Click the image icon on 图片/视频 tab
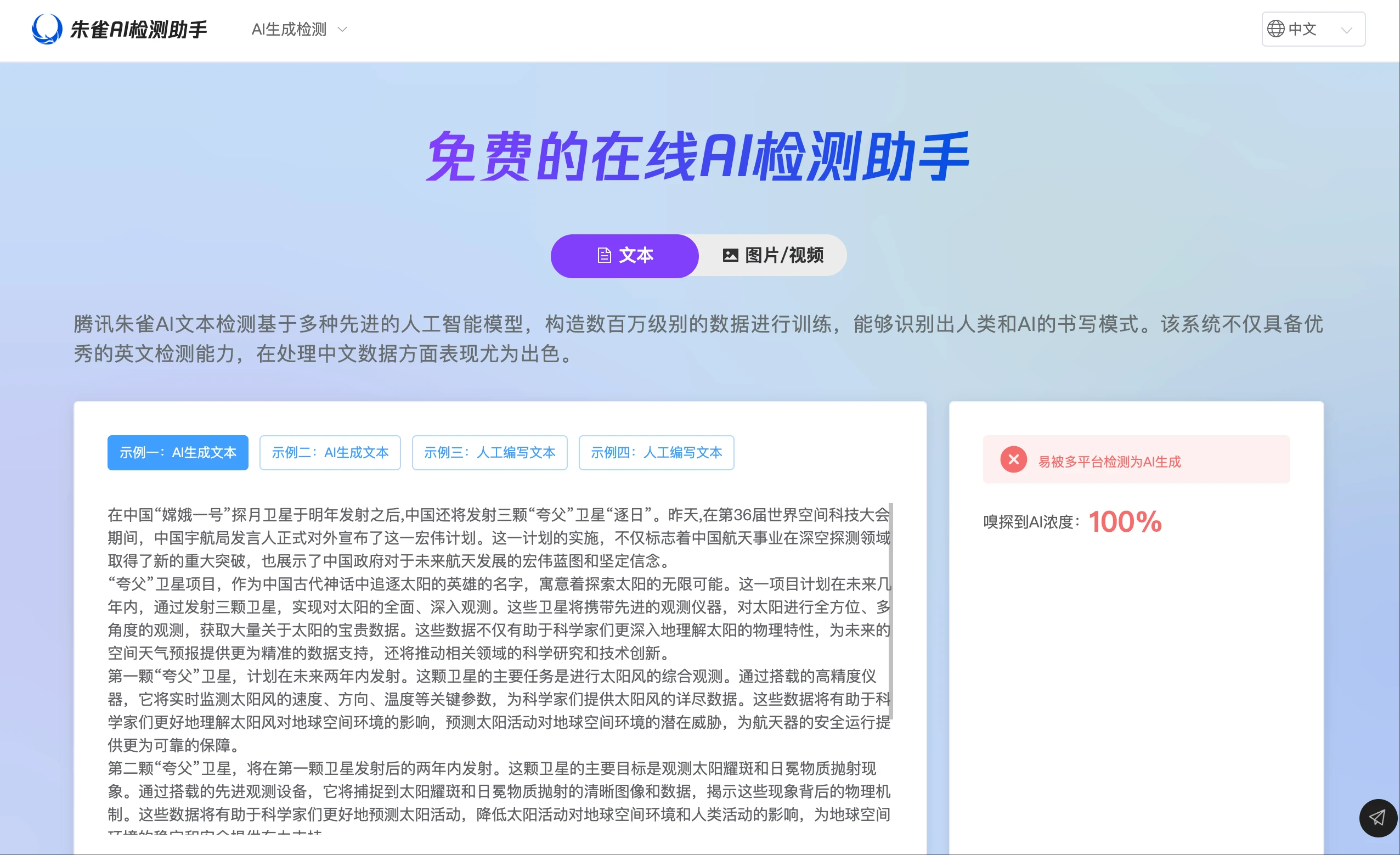Screen dimensions: 1400x855 (731, 255)
